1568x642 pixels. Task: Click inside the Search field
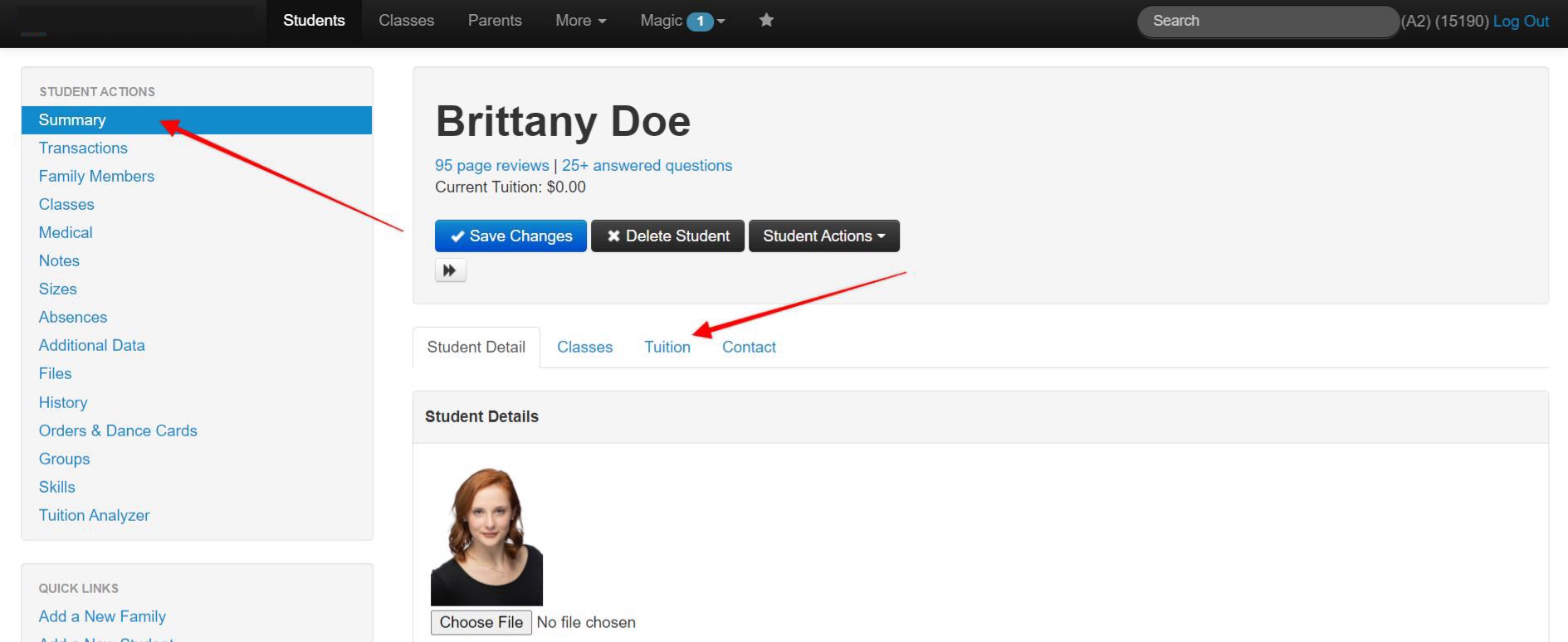(1266, 22)
